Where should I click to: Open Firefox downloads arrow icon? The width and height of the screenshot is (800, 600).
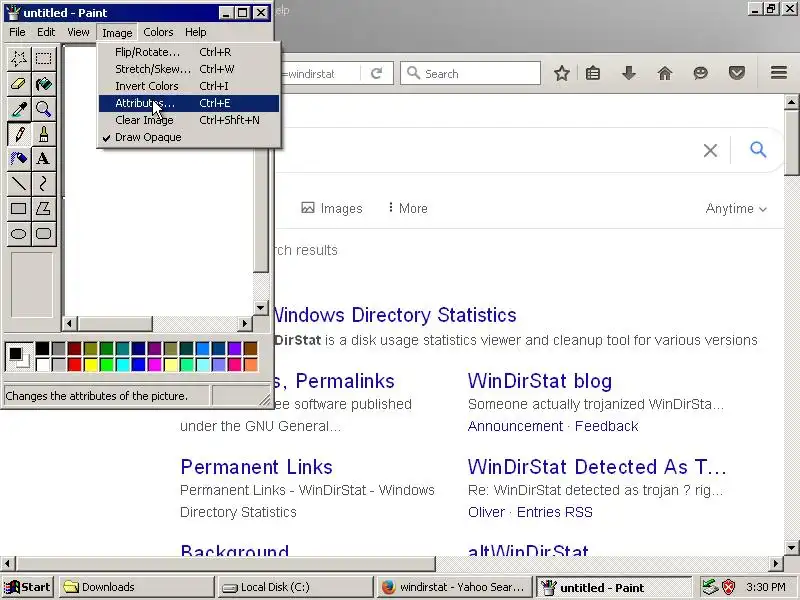pyautogui.click(x=629, y=73)
